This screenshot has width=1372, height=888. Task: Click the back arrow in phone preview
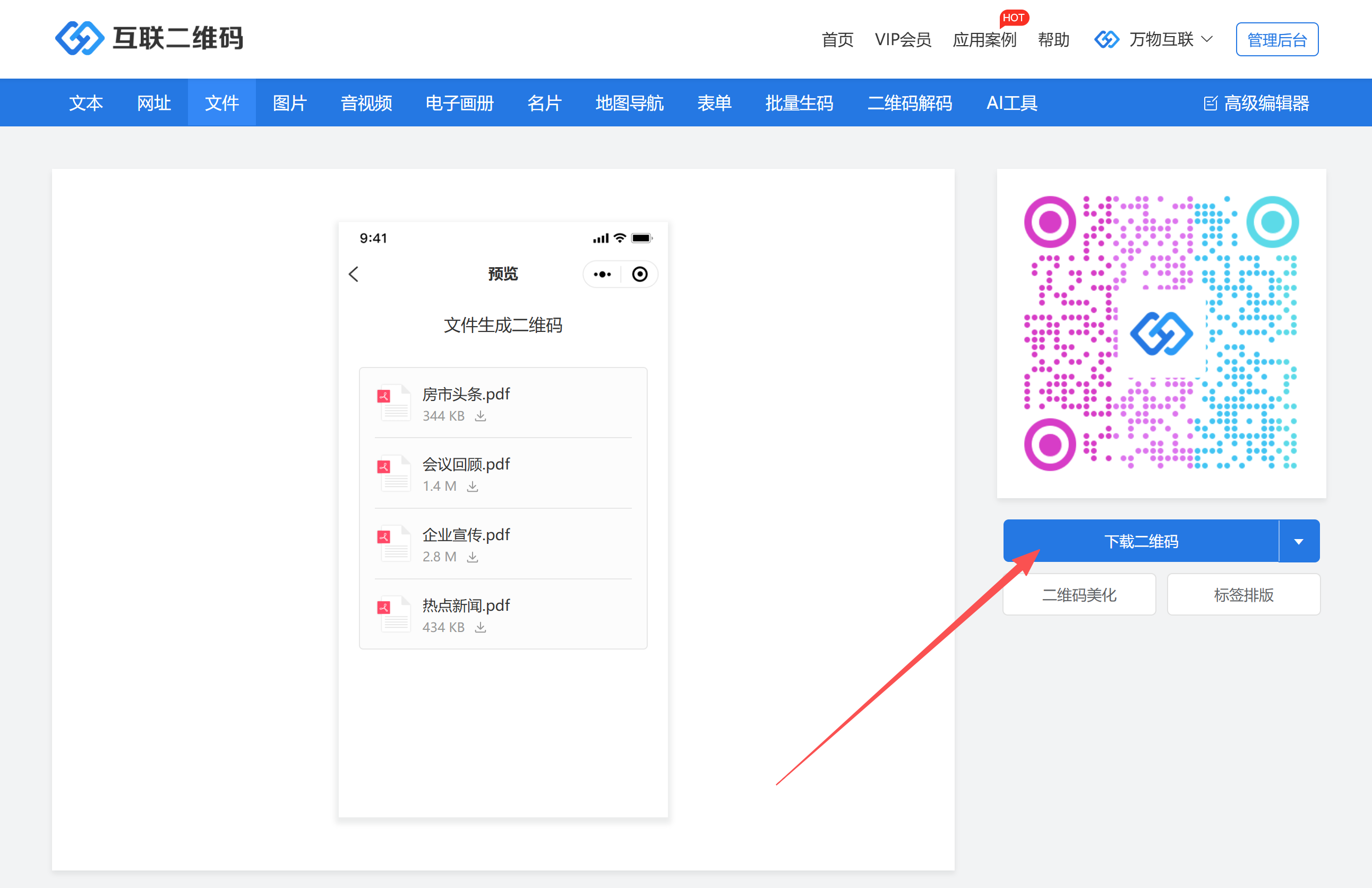point(354,274)
